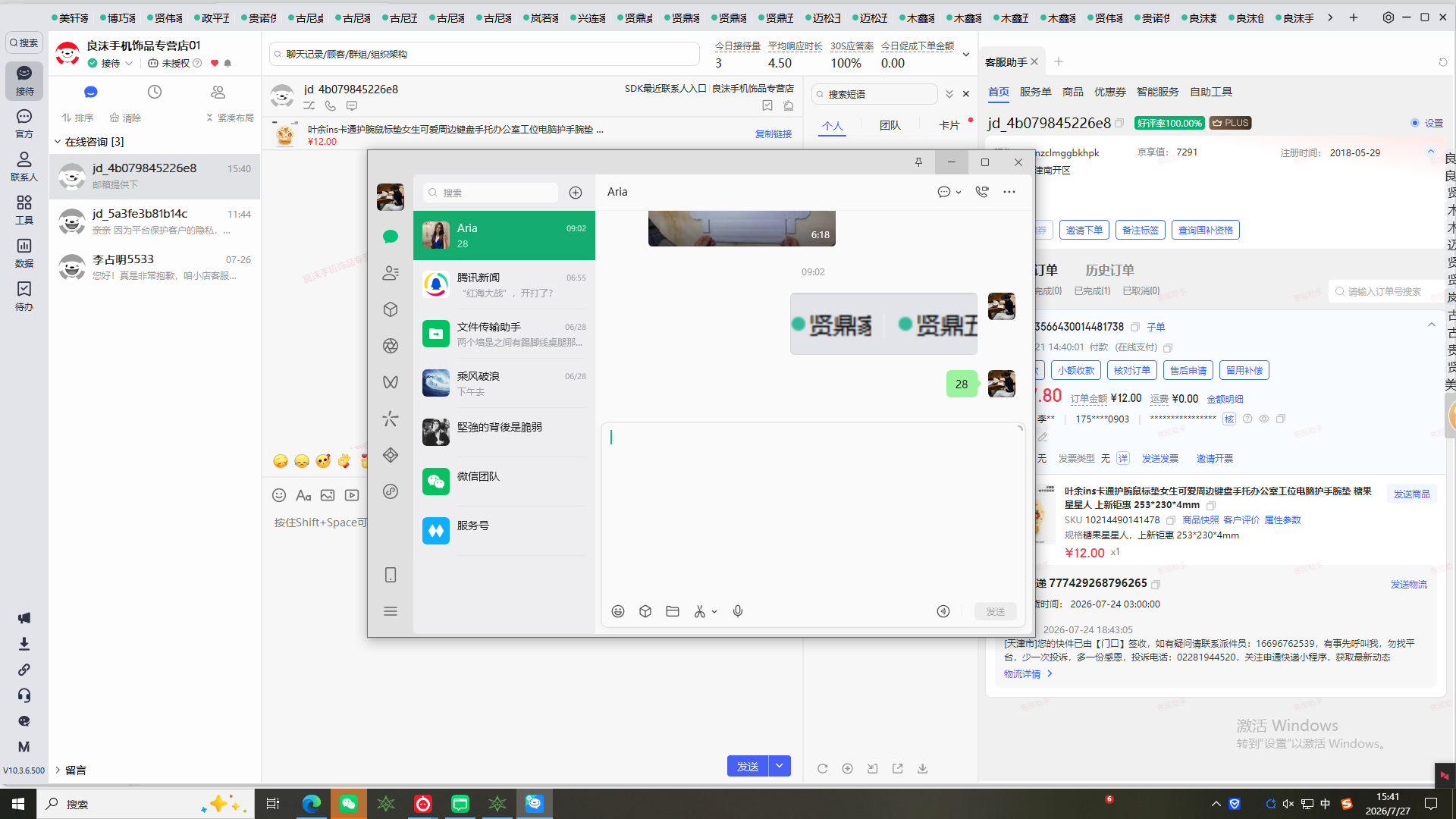Image resolution: width=1456 pixels, height=819 pixels.
Task: Open the 腾讯新闻 conversation in WeChat
Action: [504, 285]
